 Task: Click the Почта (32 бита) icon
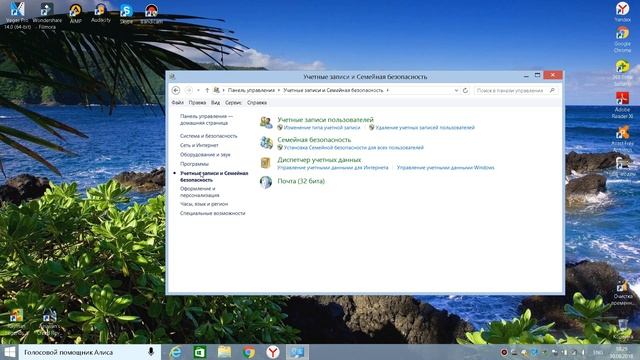266,182
